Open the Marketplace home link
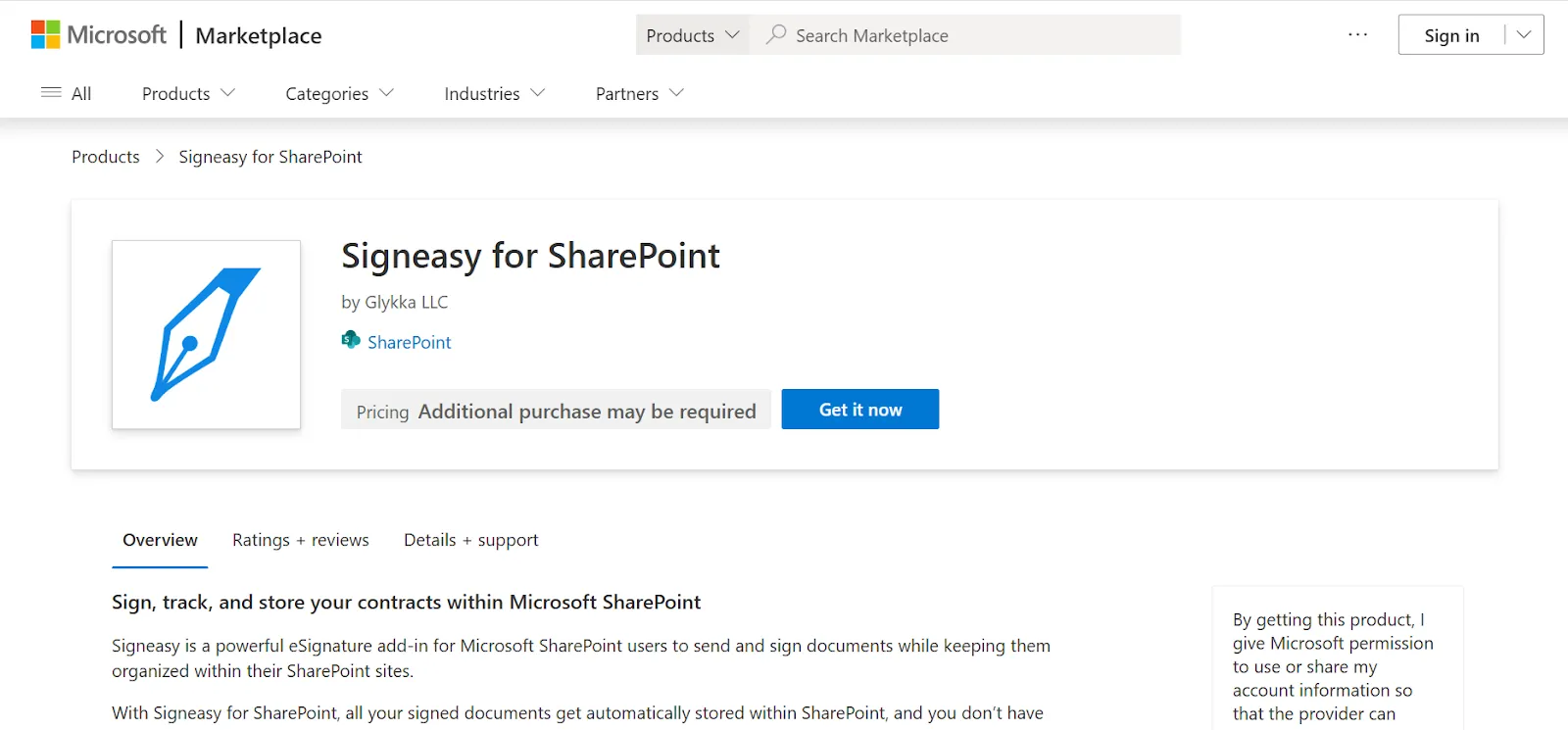 click(x=259, y=36)
